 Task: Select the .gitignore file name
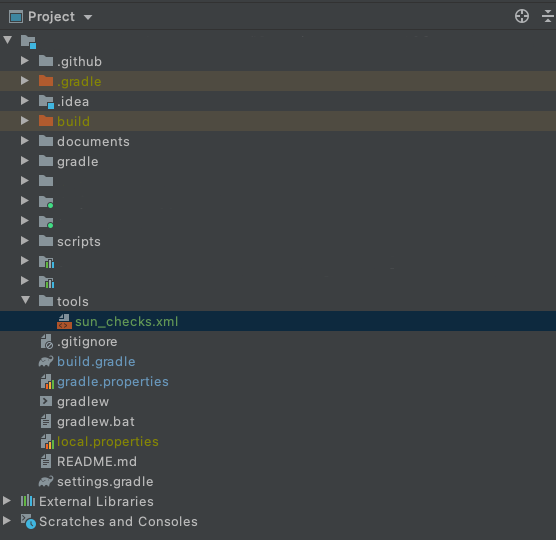tap(87, 342)
